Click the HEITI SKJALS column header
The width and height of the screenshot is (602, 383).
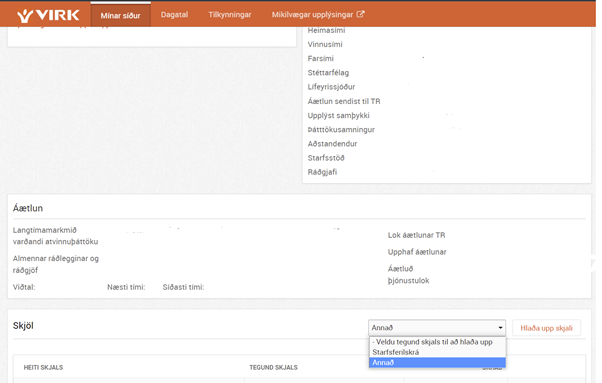tap(43, 368)
